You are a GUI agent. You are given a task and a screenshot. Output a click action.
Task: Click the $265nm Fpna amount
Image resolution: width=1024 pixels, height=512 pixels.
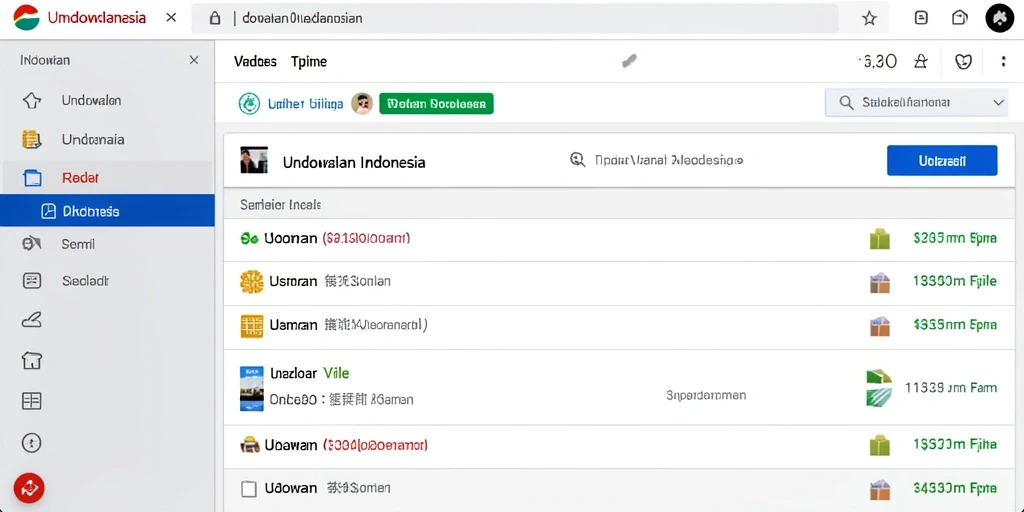[955, 238]
